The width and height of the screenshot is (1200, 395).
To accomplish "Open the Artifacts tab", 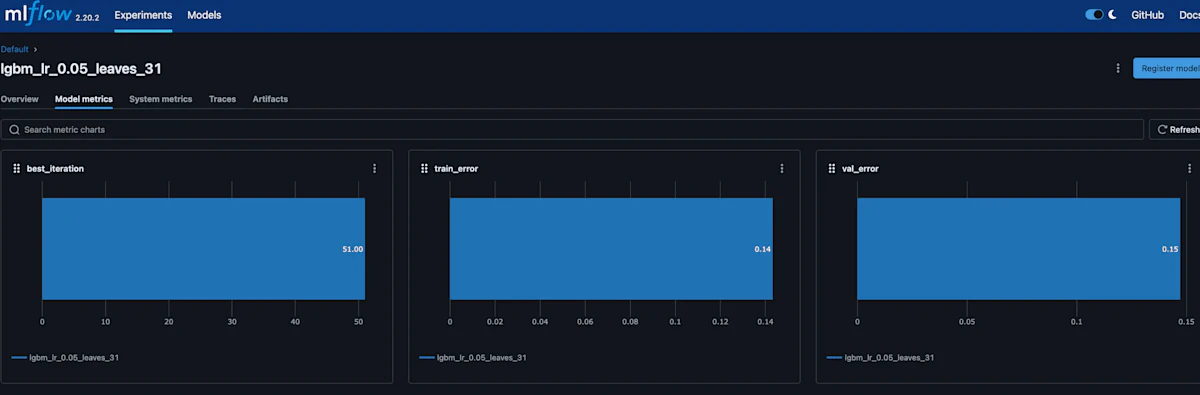I will (x=270, y=99).
